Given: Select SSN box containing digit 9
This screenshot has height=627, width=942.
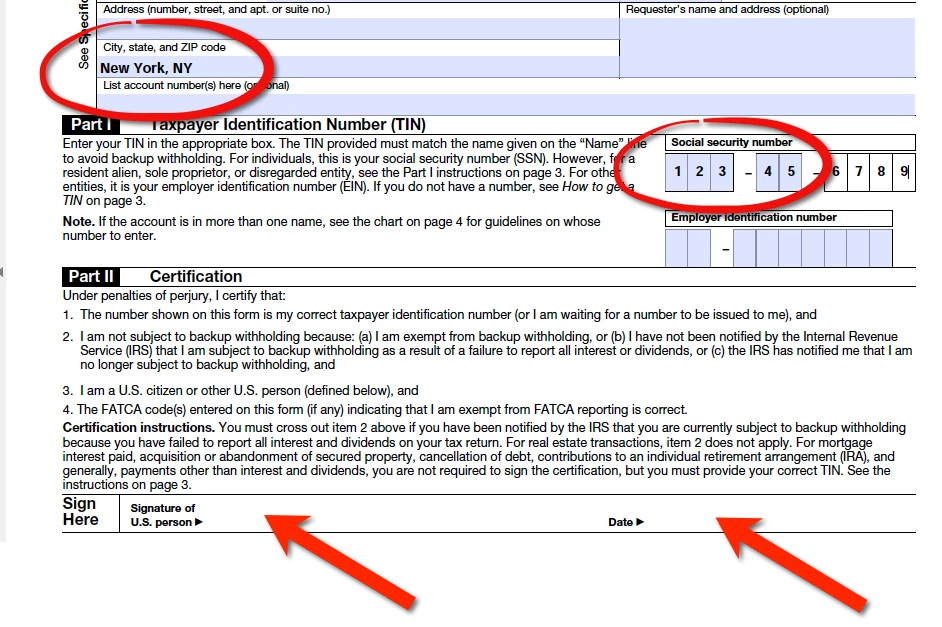Looking at the screenshot, I should point(904,172).
